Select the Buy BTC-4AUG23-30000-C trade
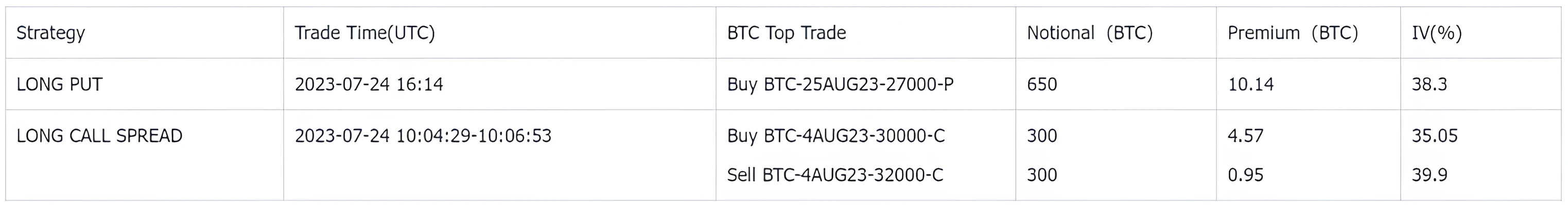The image size is (1568, 205). pos(836,135)
